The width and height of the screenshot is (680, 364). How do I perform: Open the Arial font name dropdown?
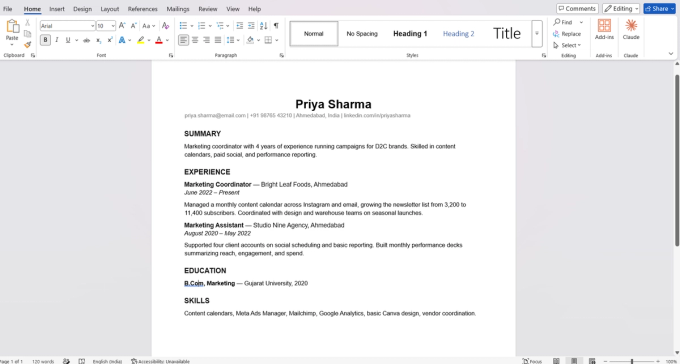[x=92, y=26]
